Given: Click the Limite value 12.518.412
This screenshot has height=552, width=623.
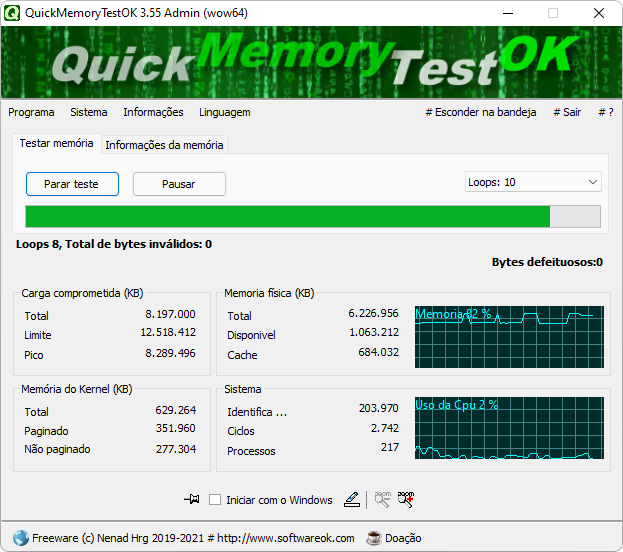Looking at the screenshot, I should [x=168, y=332].
